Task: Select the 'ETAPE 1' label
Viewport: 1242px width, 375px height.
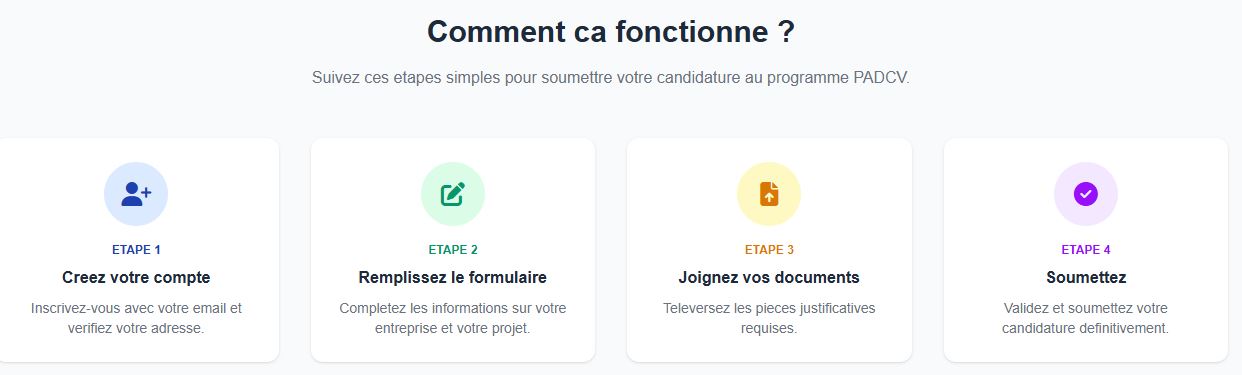Action: tap(136, 250)
